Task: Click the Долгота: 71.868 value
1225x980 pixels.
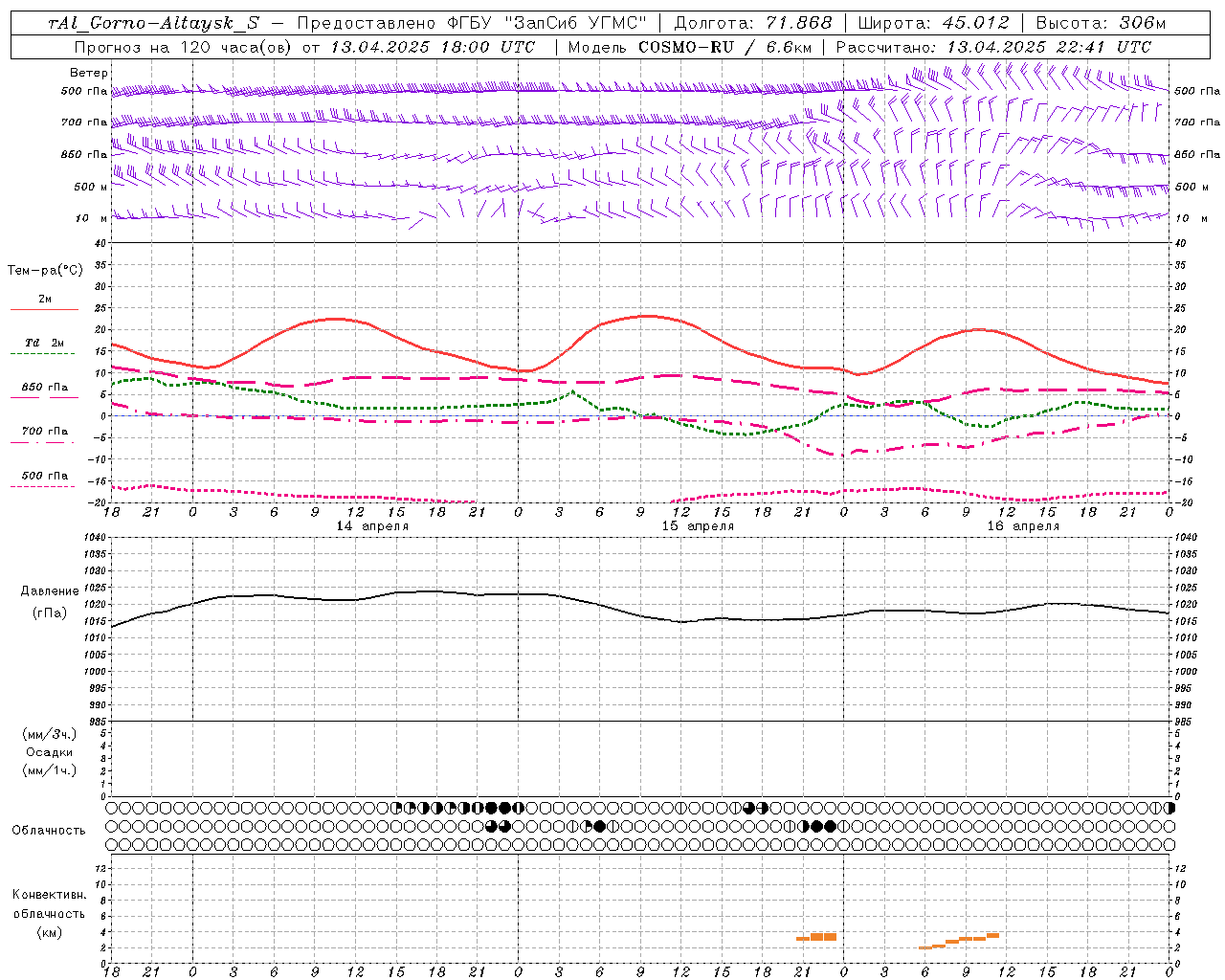Action: click(753, 24)
